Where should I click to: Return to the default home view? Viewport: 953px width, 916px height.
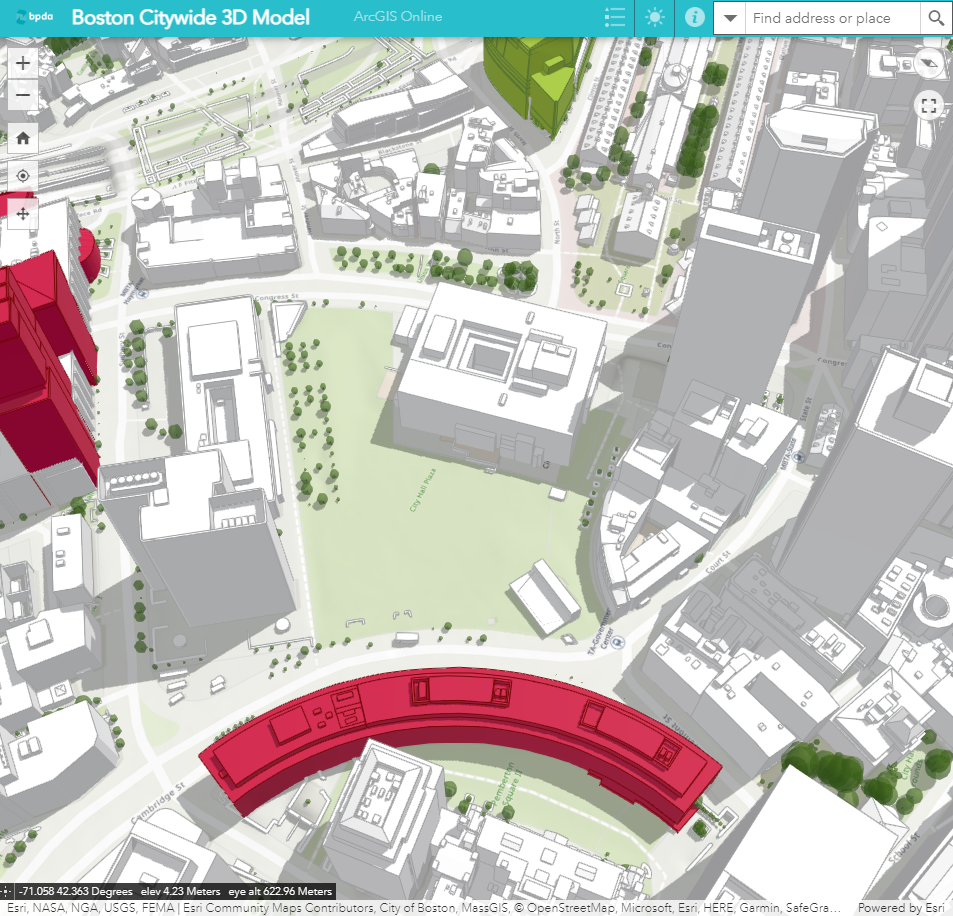(x=22, y=138)
